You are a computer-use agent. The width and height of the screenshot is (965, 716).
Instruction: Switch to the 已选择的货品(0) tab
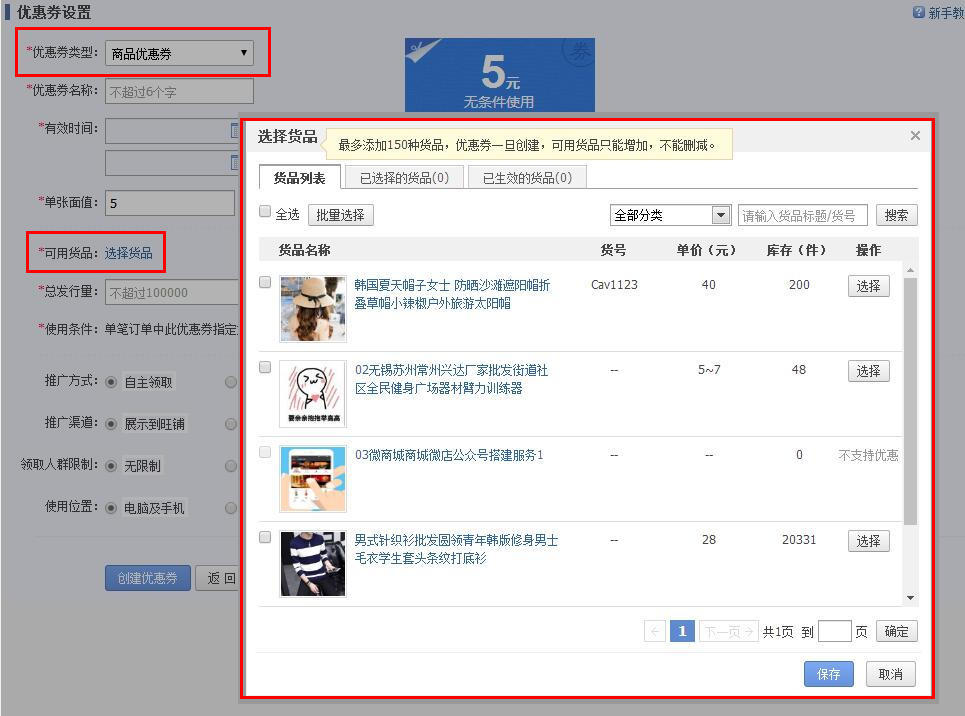pos(404,178)
